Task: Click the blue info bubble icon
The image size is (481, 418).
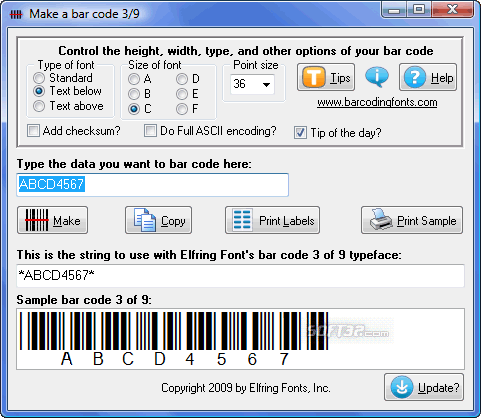Action: (377, 77)
